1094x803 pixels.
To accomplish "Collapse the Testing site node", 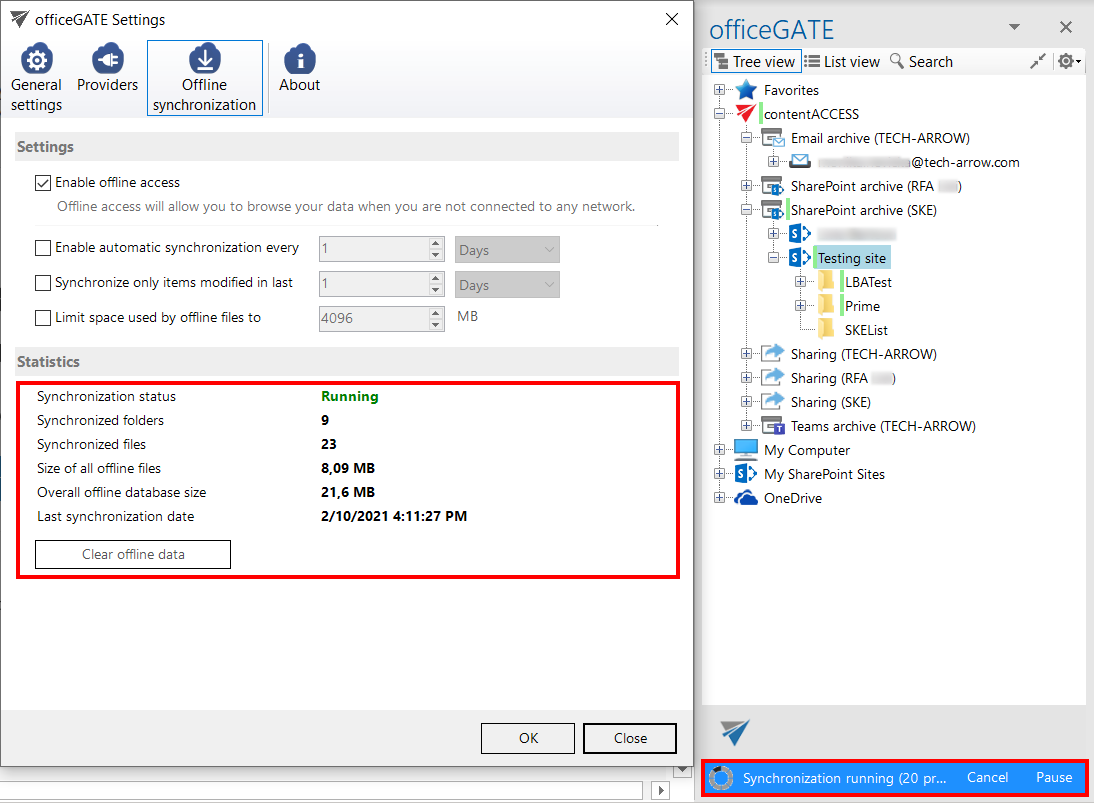I will click(x=773, y=258).
